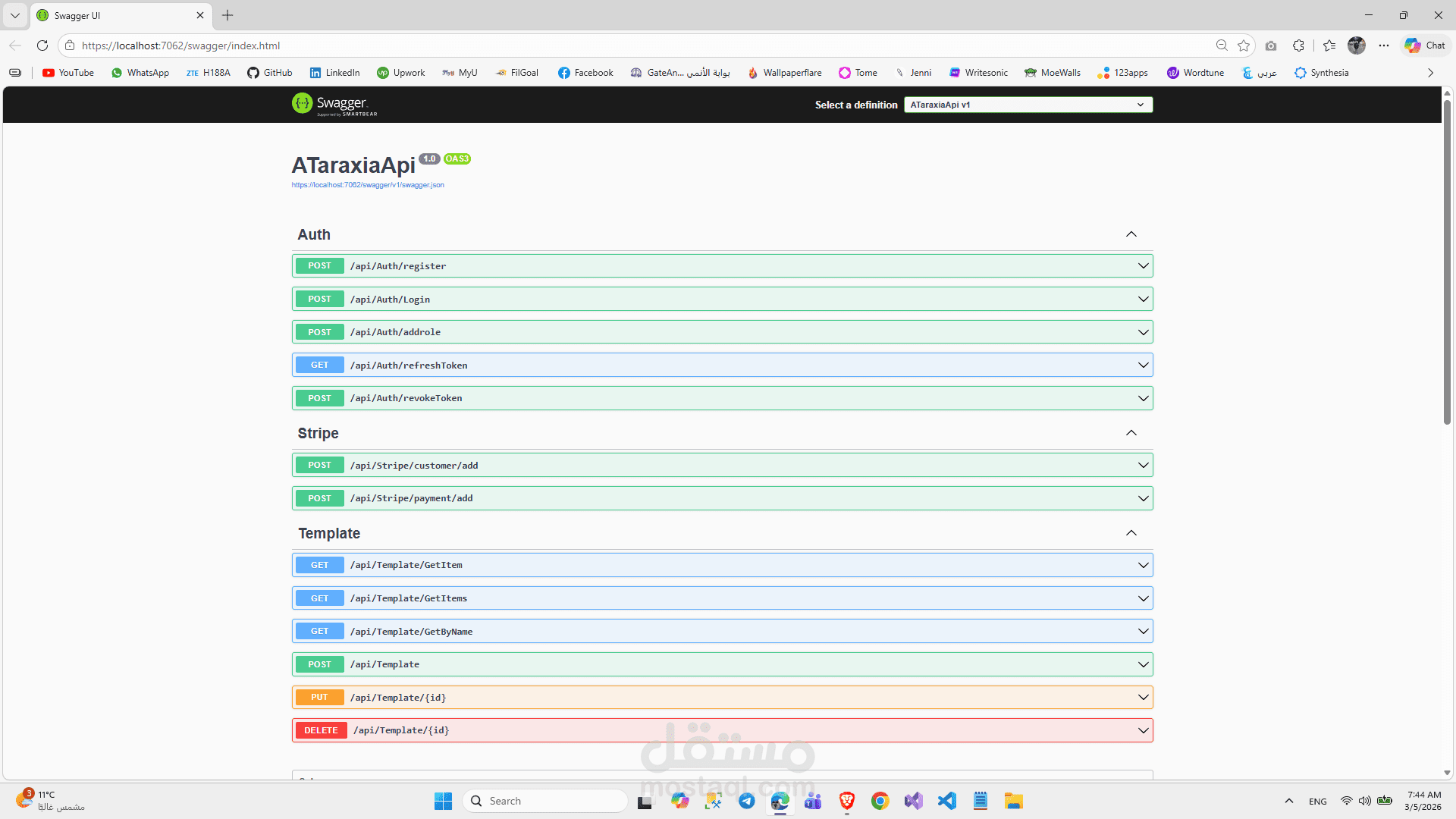Open Visual Studio Code from taskbar
The image size is (1456, 819).
click(x=946, y=801)
